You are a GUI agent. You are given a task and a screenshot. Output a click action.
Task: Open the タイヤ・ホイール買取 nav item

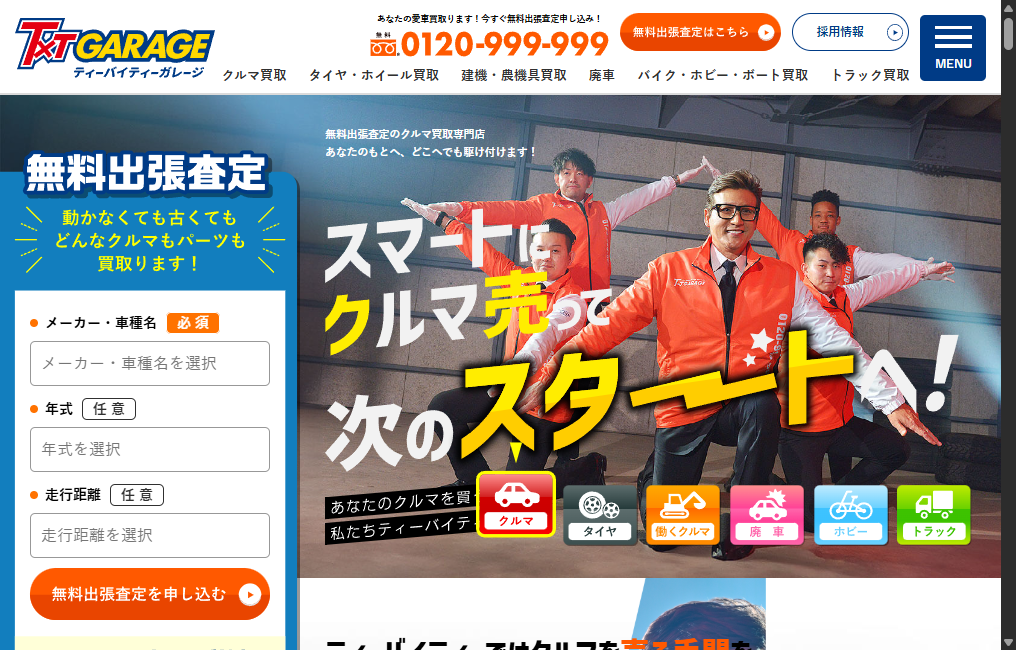click(x=374, y=75)
